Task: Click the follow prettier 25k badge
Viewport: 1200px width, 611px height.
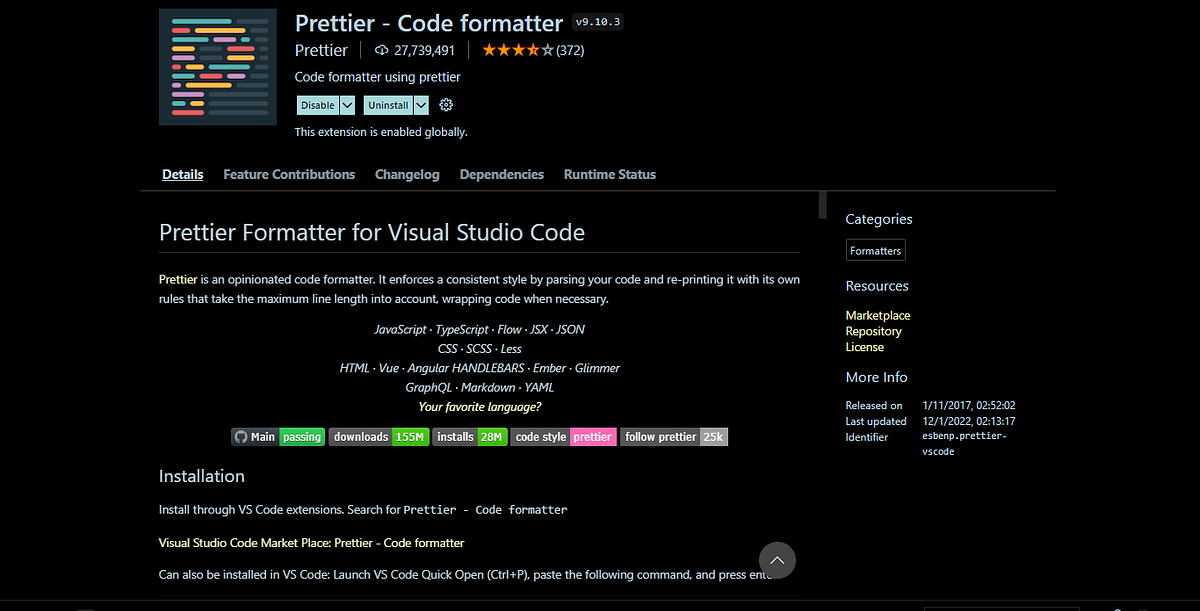Action: [673, 436]
